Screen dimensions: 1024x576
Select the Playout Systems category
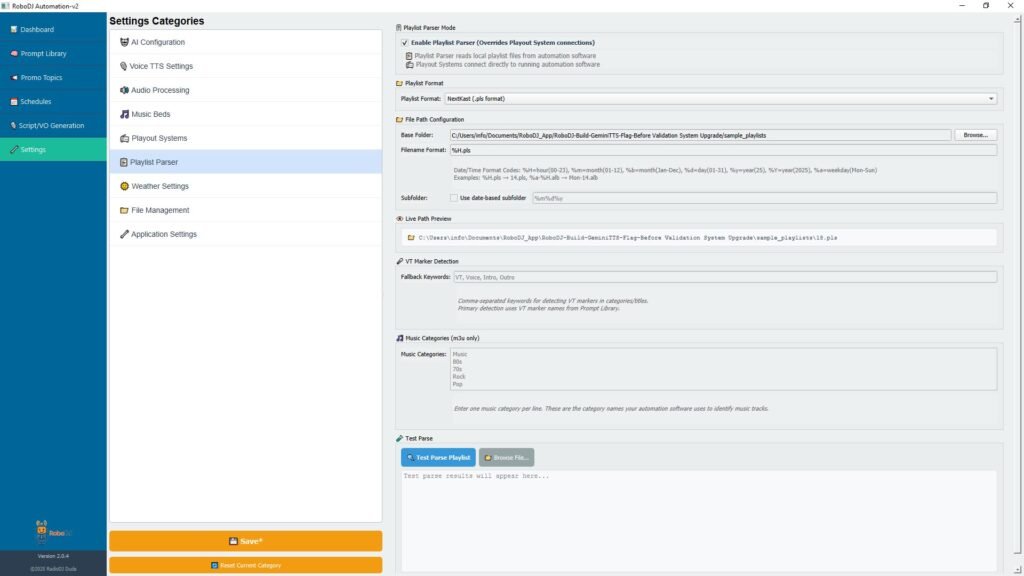point(158,138)
